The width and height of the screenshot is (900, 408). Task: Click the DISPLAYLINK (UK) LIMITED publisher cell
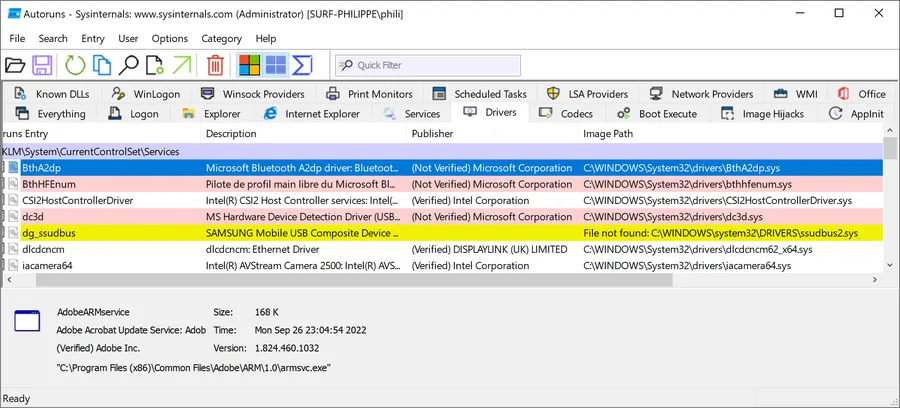coord(490,250)
